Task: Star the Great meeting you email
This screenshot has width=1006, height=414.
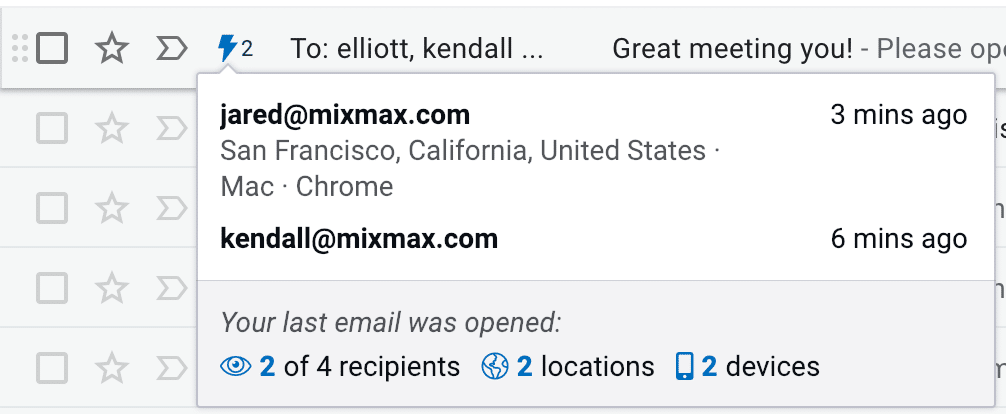Action: (x=112, y=48)
